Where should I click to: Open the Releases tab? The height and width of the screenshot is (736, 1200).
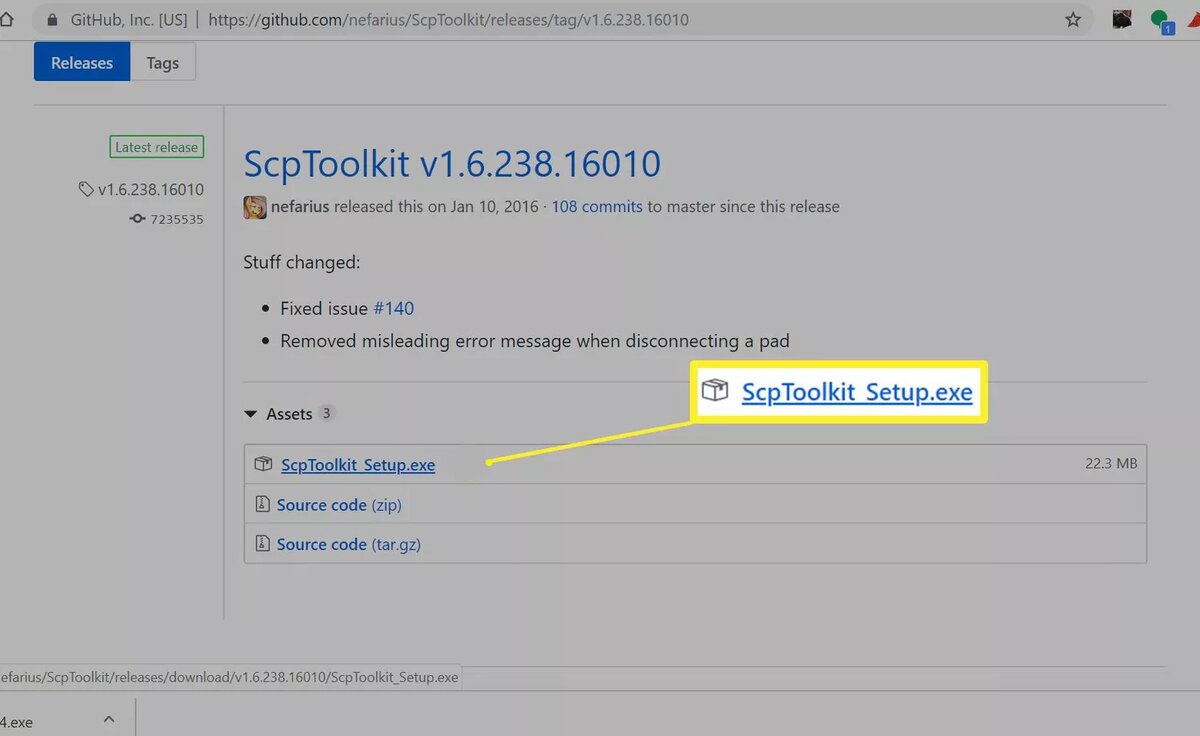82,62
